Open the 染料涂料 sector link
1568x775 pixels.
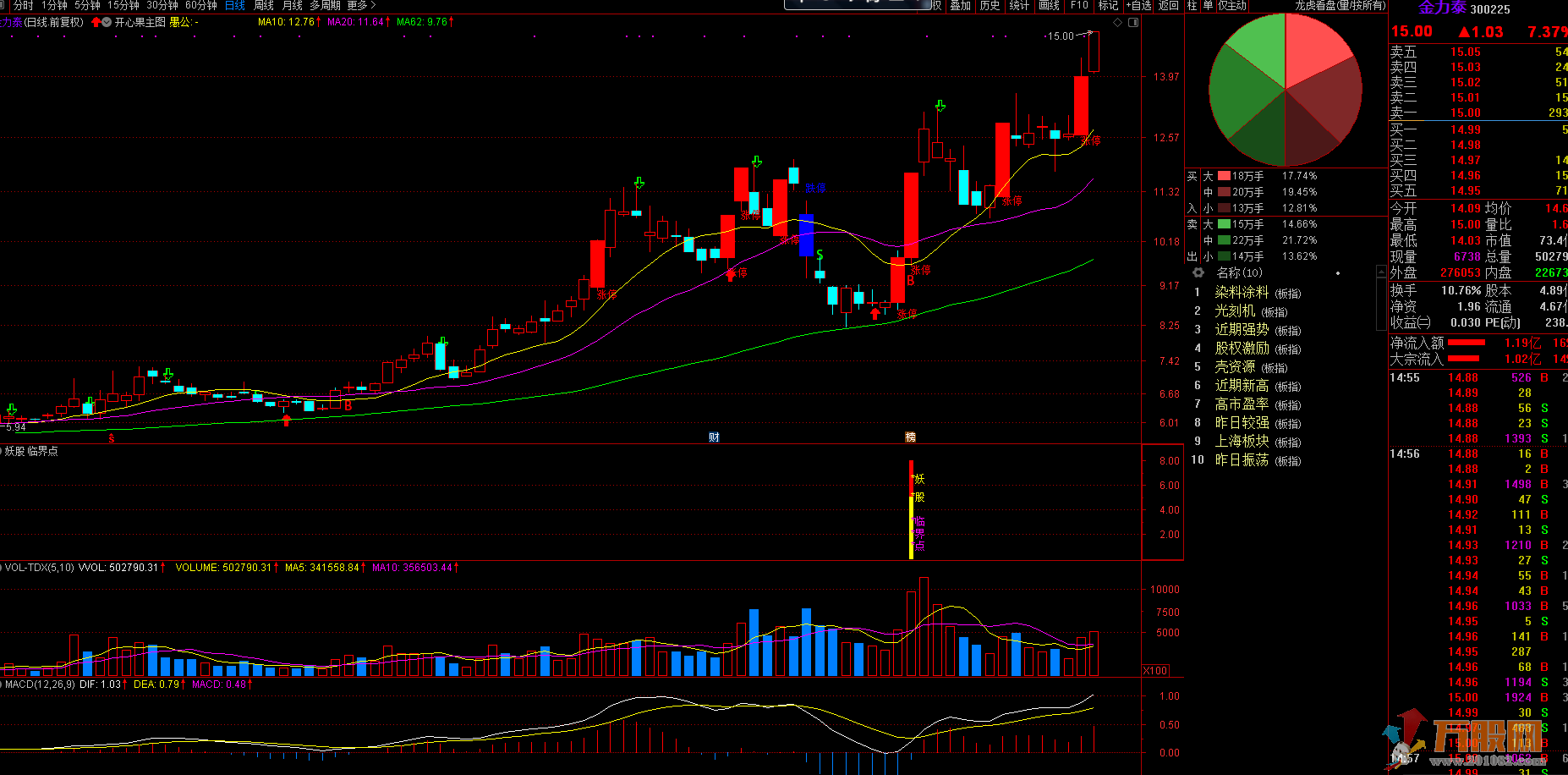point(1242,292)
